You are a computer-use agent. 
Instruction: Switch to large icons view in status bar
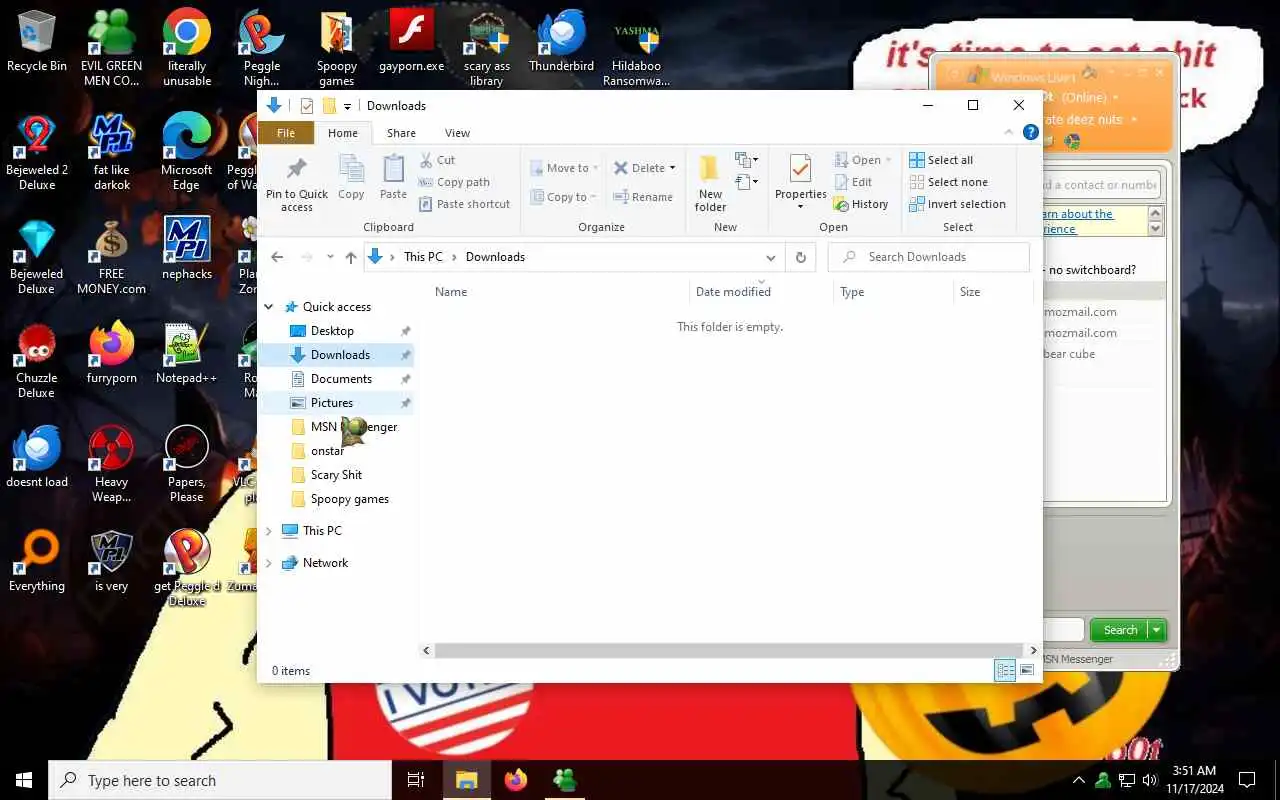click(1027, 671)
